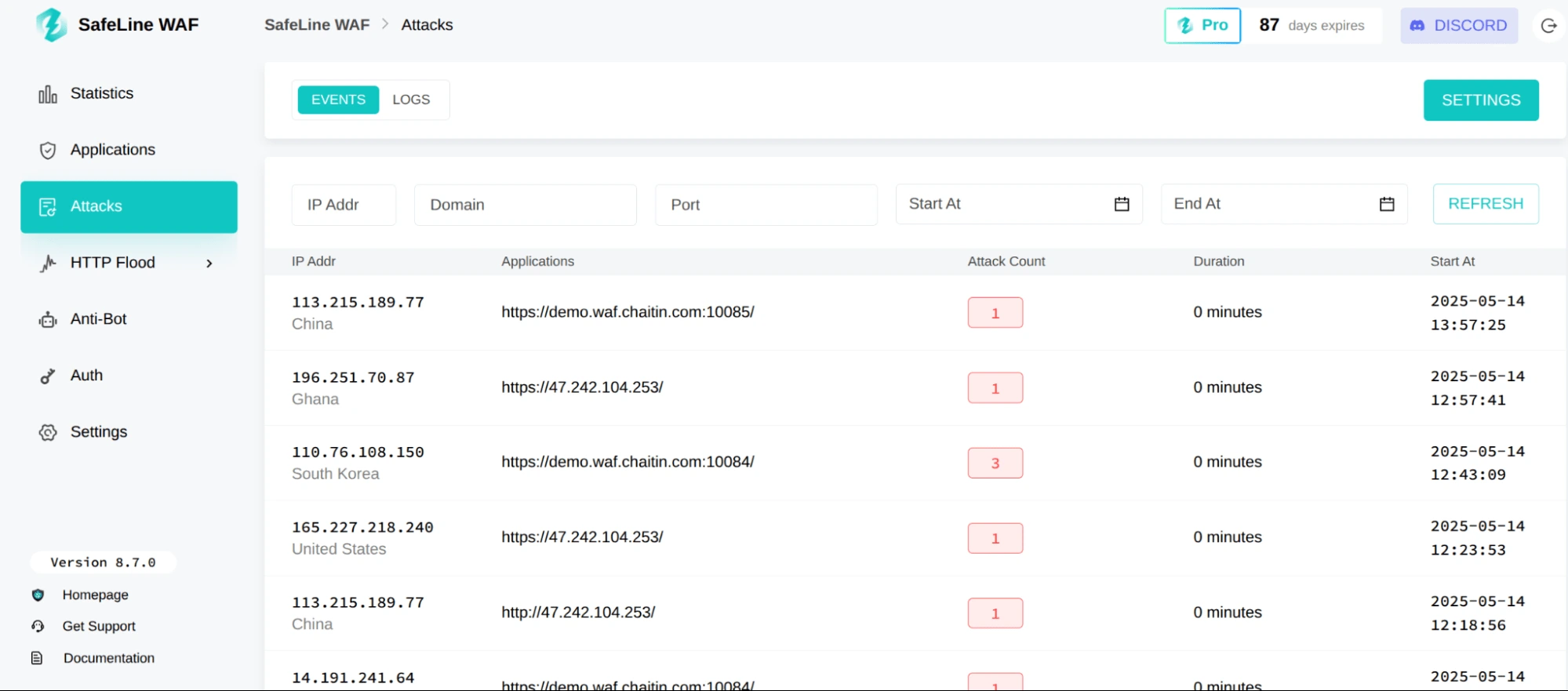The image size is (1568, 691).
Task: Open Settings in the sidebar menu
Action: [x=129, y=433]
